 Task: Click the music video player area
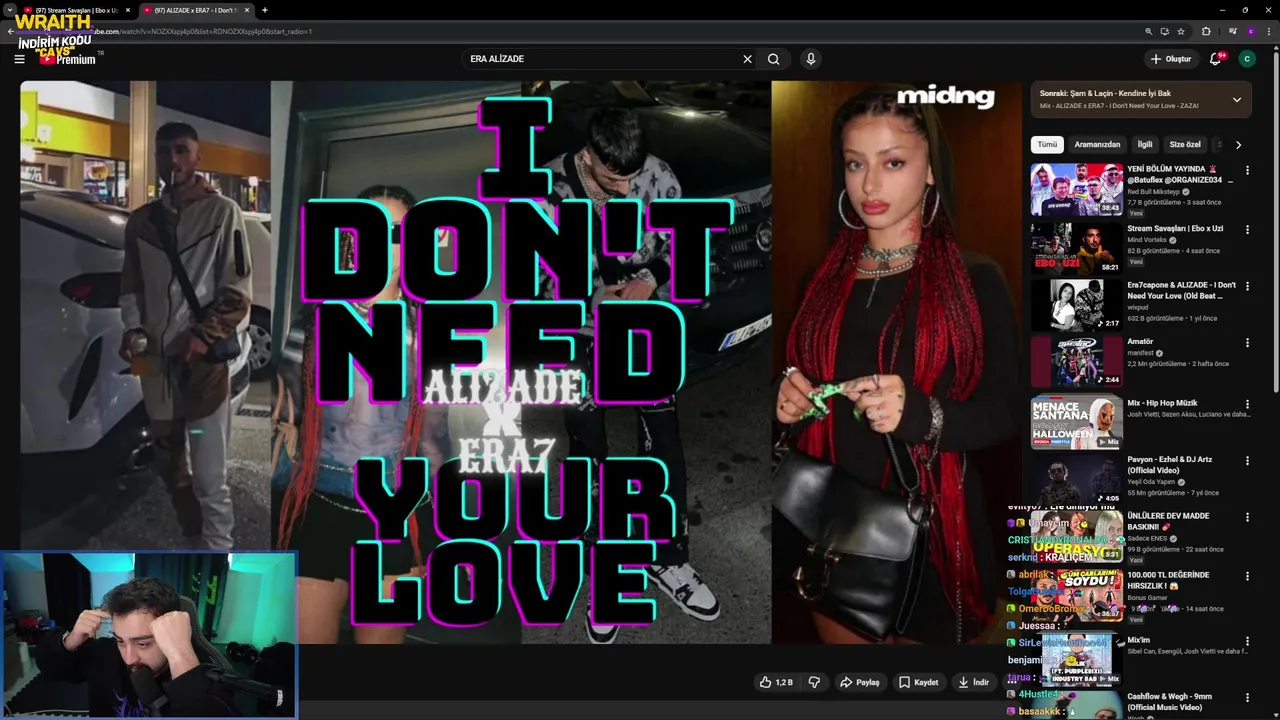point(520,362)
